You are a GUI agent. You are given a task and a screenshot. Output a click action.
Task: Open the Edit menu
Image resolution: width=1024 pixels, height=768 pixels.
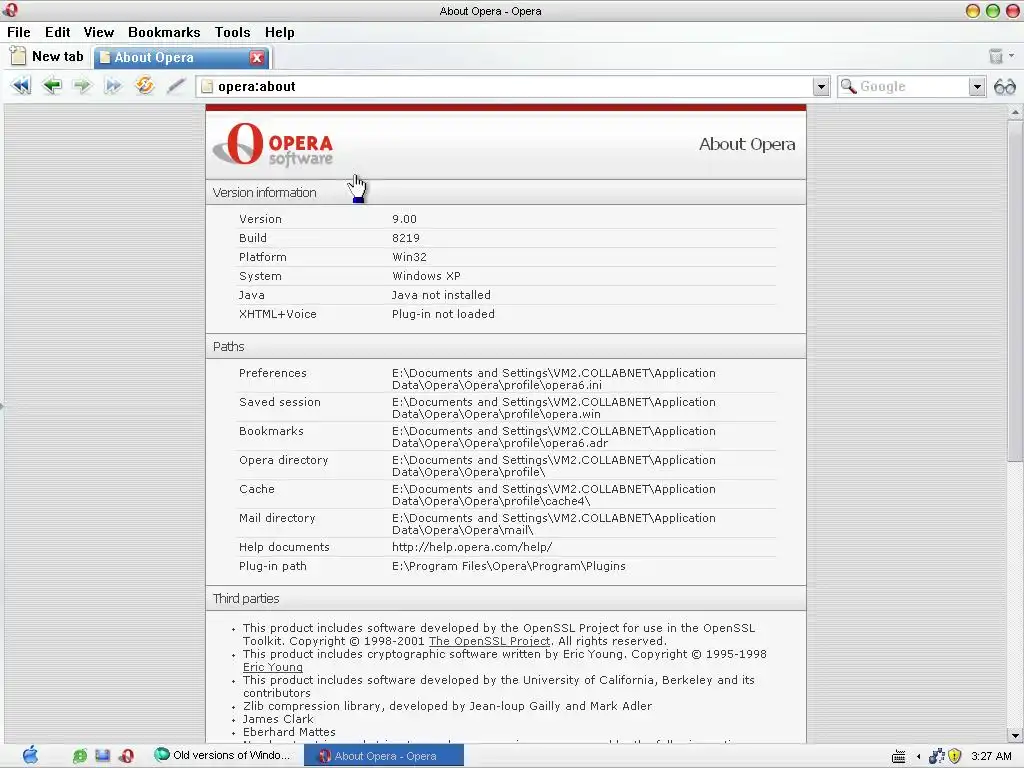click(x=57, y=32)
